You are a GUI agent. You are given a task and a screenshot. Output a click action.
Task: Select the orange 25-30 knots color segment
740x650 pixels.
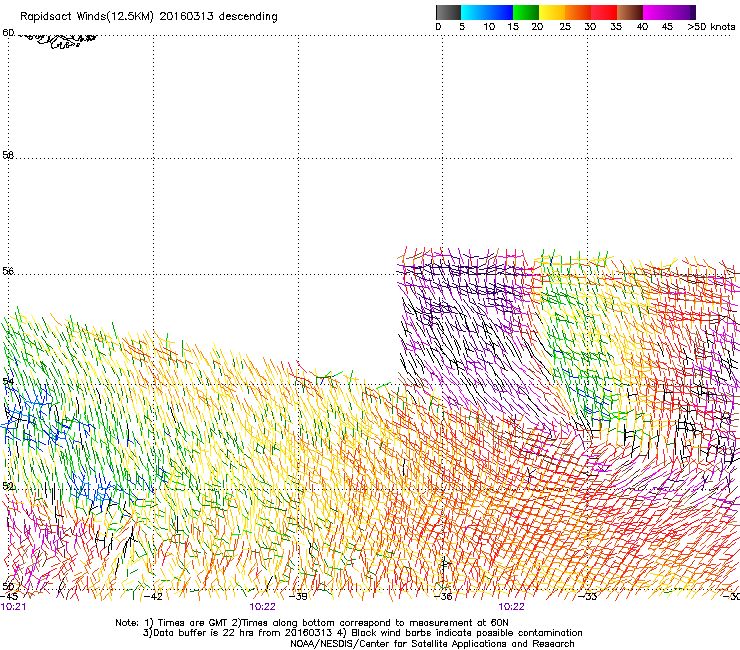[578, 12]
